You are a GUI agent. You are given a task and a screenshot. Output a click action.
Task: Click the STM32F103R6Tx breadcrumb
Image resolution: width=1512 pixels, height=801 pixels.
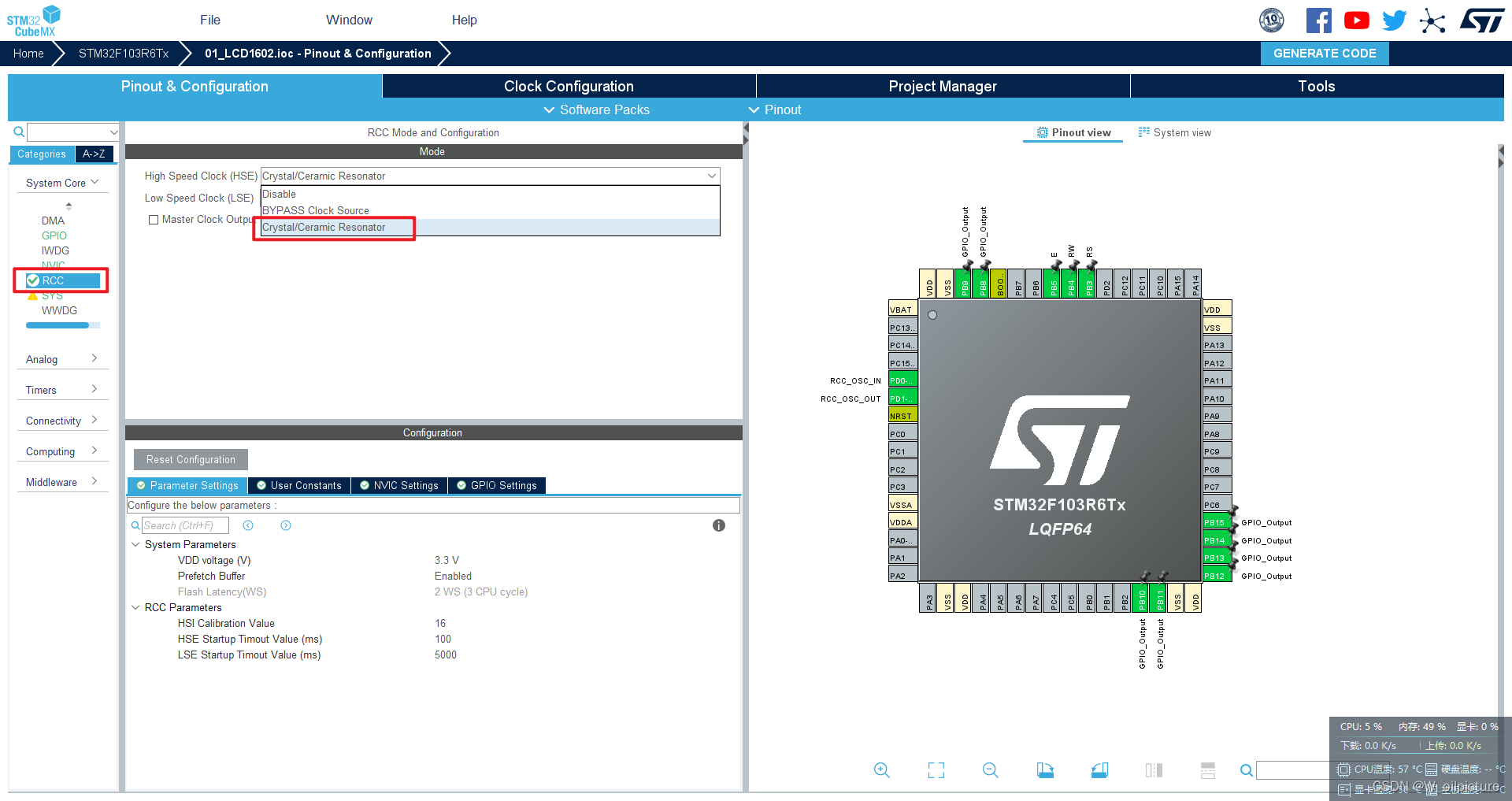124,54
